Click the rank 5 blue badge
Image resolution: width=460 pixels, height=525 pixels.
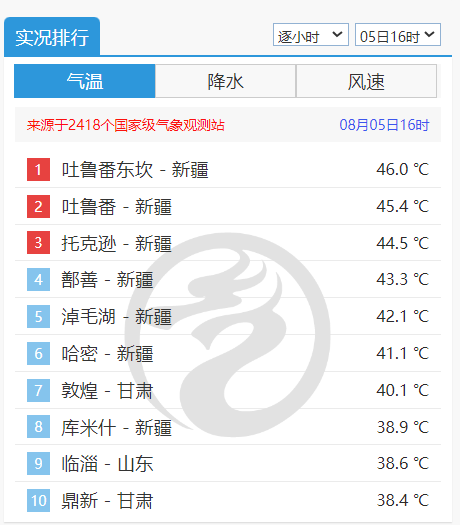point(39,316)
